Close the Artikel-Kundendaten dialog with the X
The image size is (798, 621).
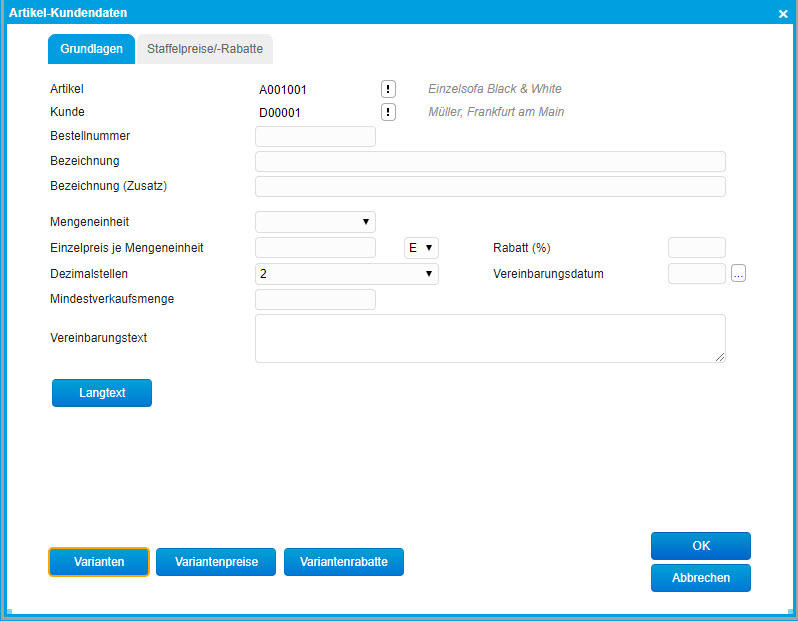783,13
